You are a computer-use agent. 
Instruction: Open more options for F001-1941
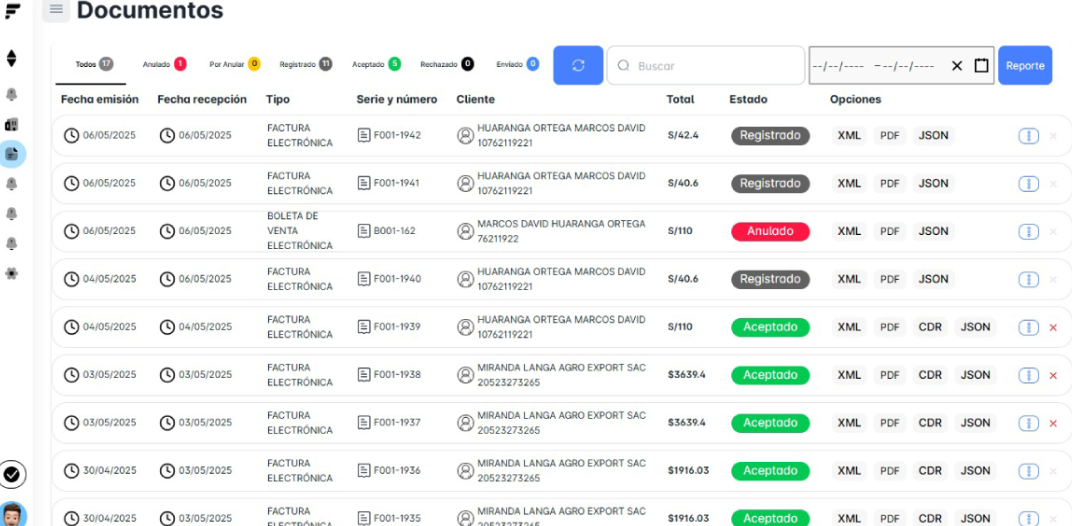click(1029, 183)
